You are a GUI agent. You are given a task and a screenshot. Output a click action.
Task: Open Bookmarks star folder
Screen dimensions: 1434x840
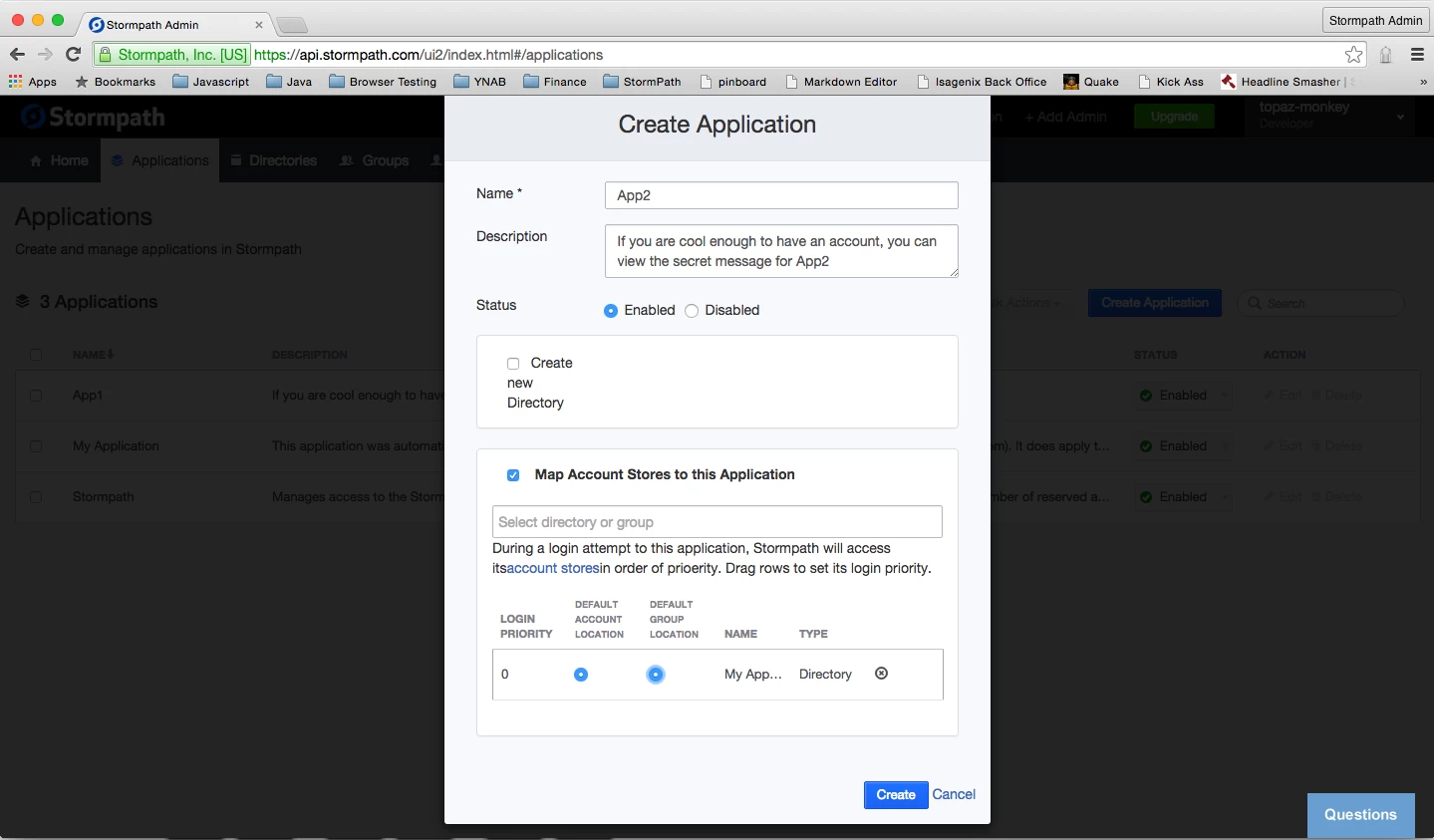[x=115, y=82]
